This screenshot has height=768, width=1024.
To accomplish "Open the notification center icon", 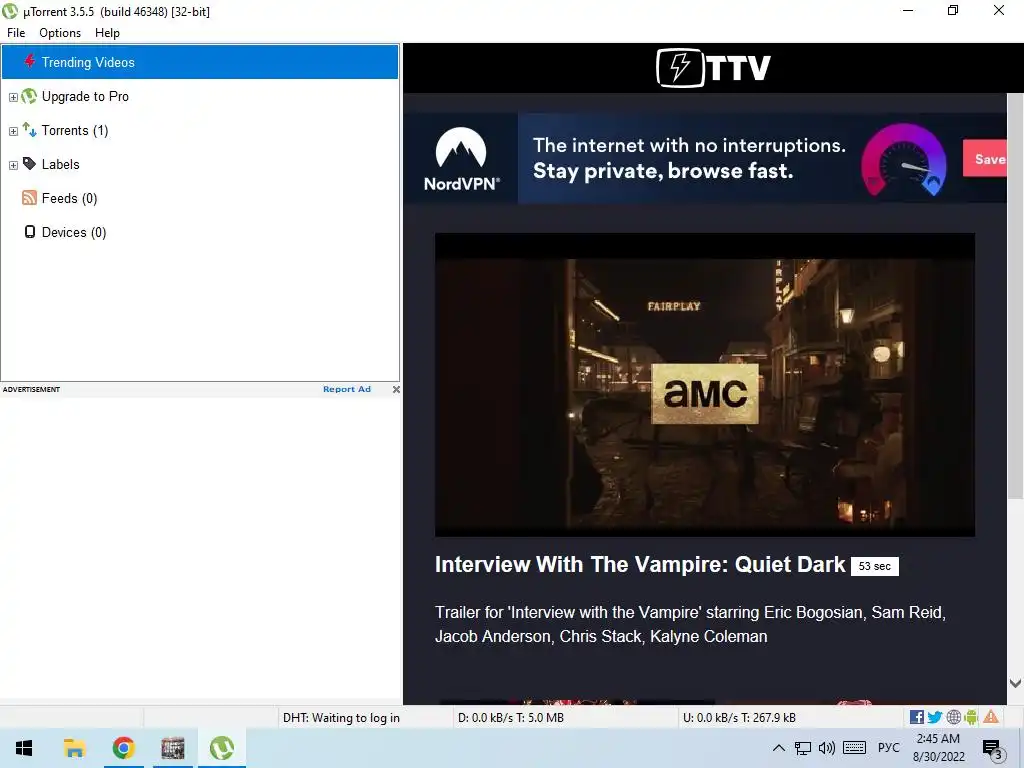I will pos(993,748).
